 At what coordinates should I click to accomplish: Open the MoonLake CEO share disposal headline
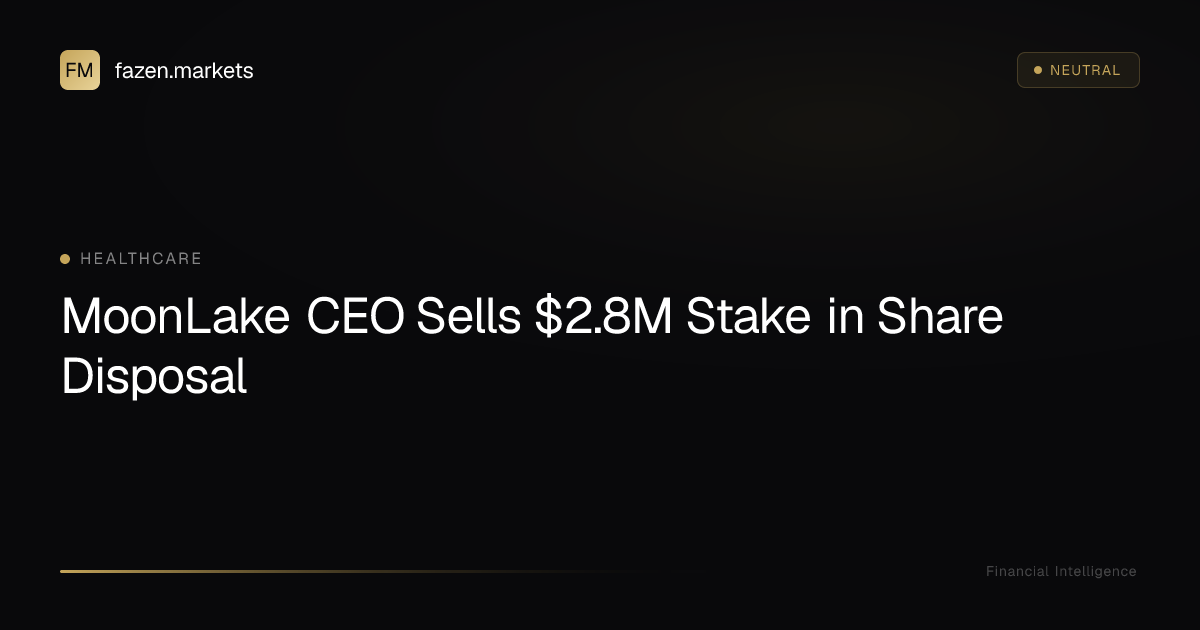[531, 346]
